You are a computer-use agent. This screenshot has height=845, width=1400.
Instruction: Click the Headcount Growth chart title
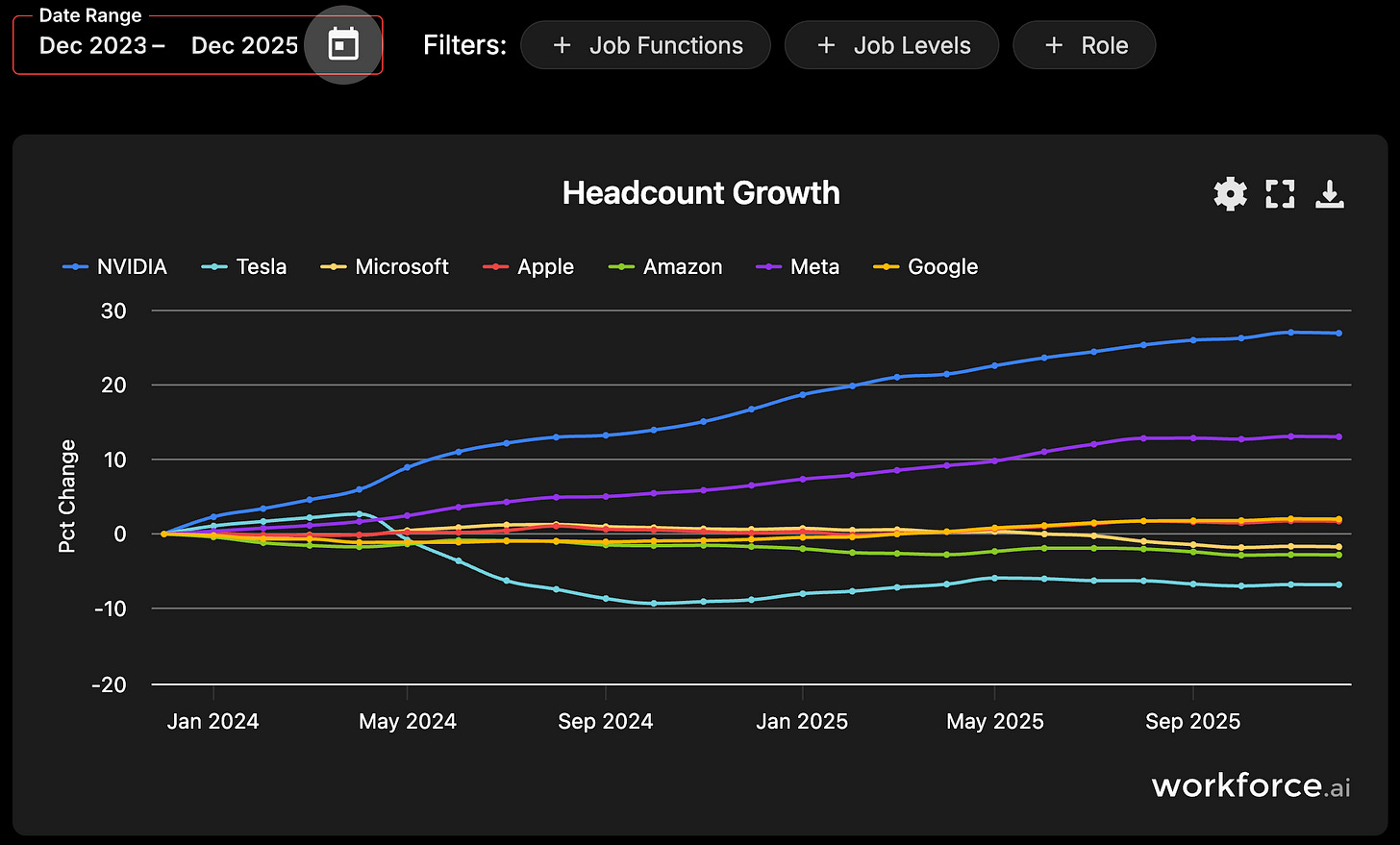(701, 193)
